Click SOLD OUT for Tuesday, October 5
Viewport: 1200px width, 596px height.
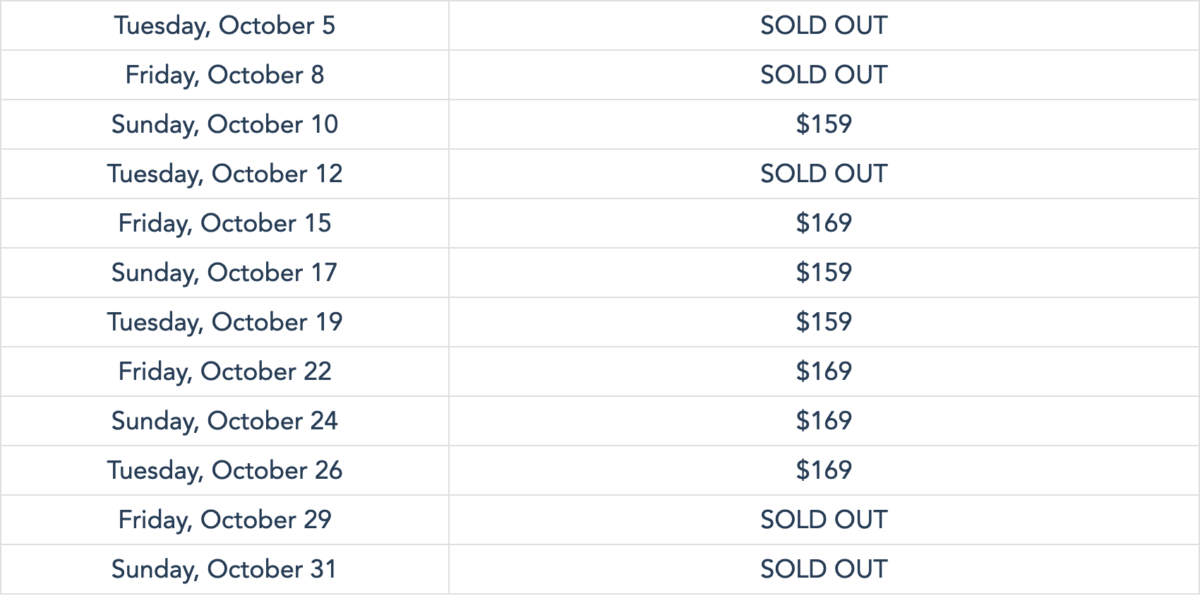[x=823, y=25]
